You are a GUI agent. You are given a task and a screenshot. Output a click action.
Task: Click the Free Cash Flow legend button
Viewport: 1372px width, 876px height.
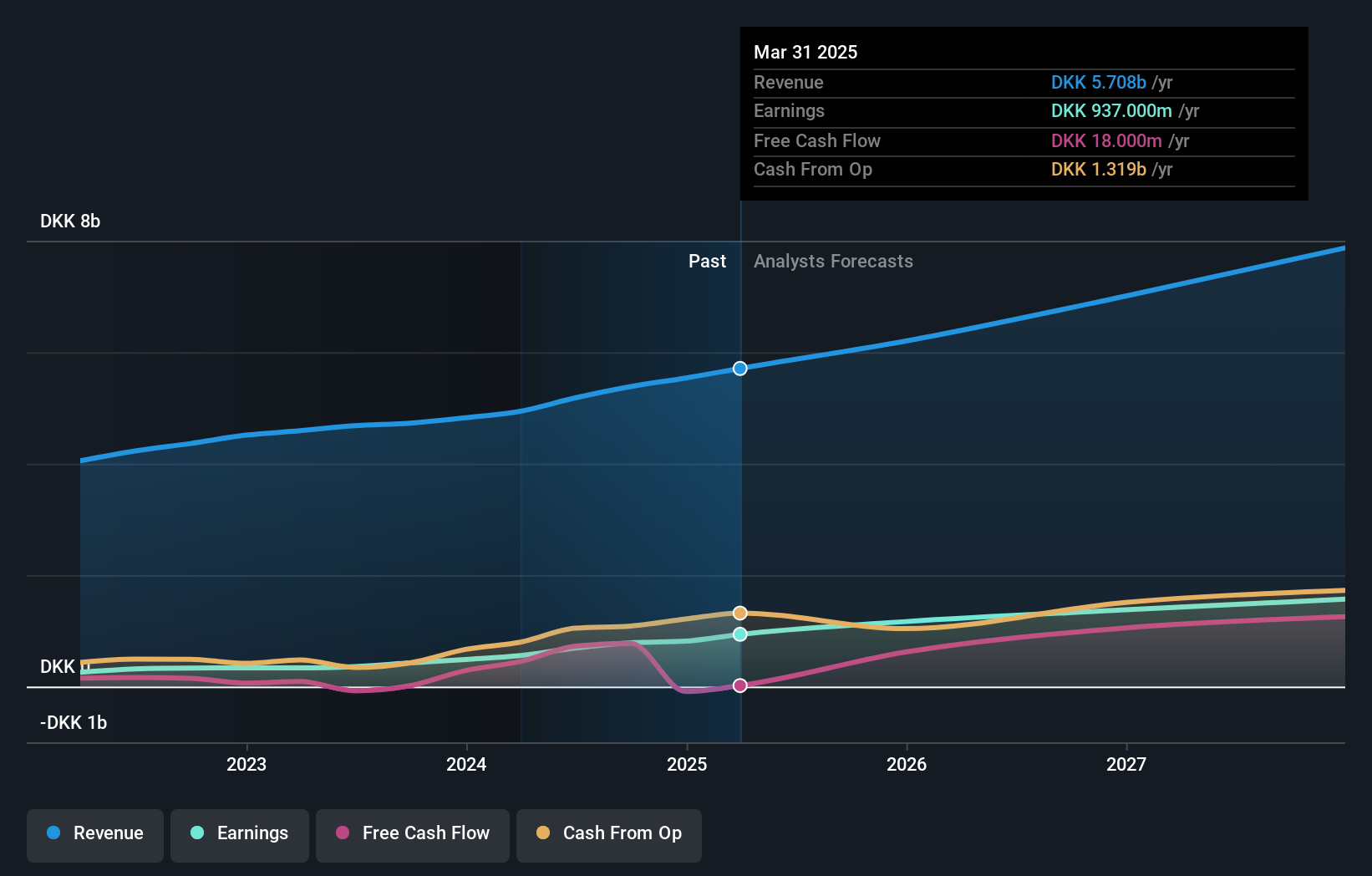(413, 833)
